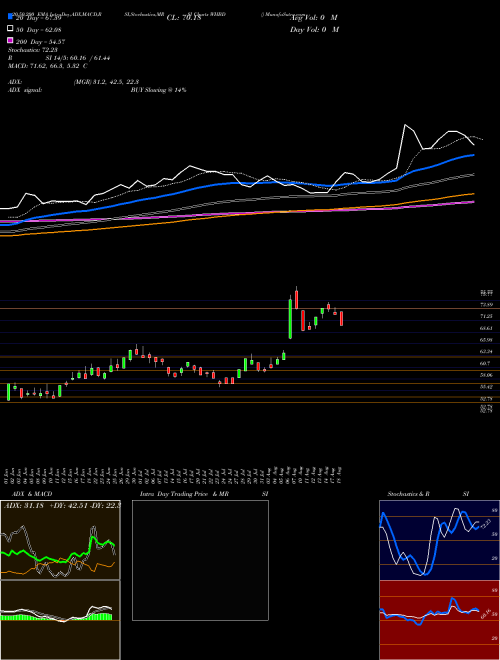Screen dimensions: 500x660
Task: Click the red RSI chart panel
Action: point(439,620)
